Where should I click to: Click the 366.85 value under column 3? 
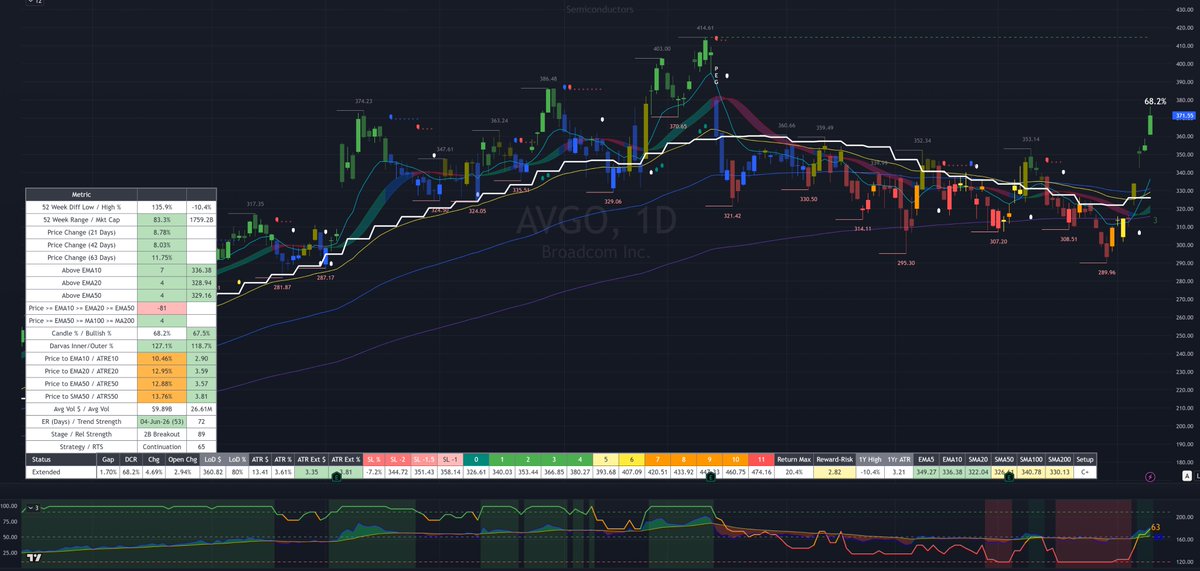pyautogui.click(x=553, y=471)
